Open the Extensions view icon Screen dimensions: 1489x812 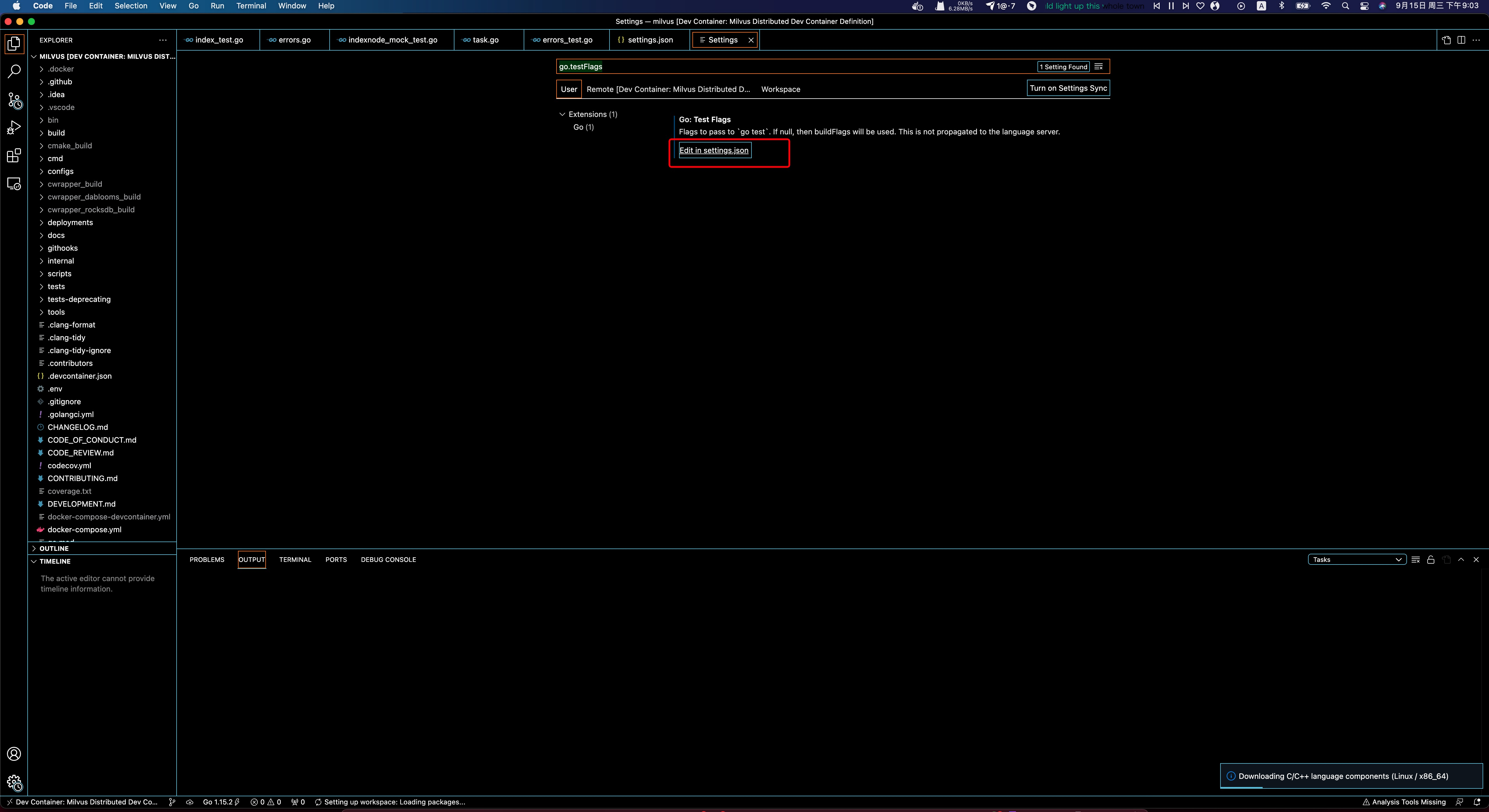14,156
